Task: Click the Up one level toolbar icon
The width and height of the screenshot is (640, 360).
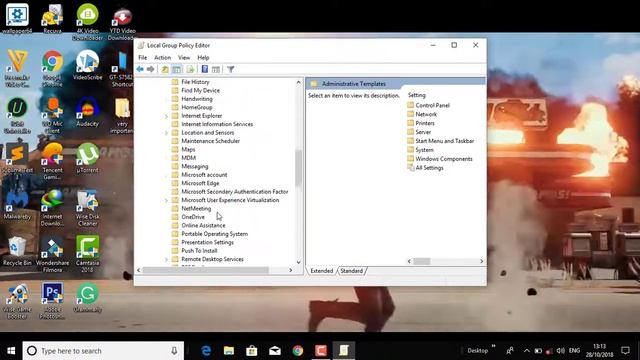Action: [x=165, y=69]
